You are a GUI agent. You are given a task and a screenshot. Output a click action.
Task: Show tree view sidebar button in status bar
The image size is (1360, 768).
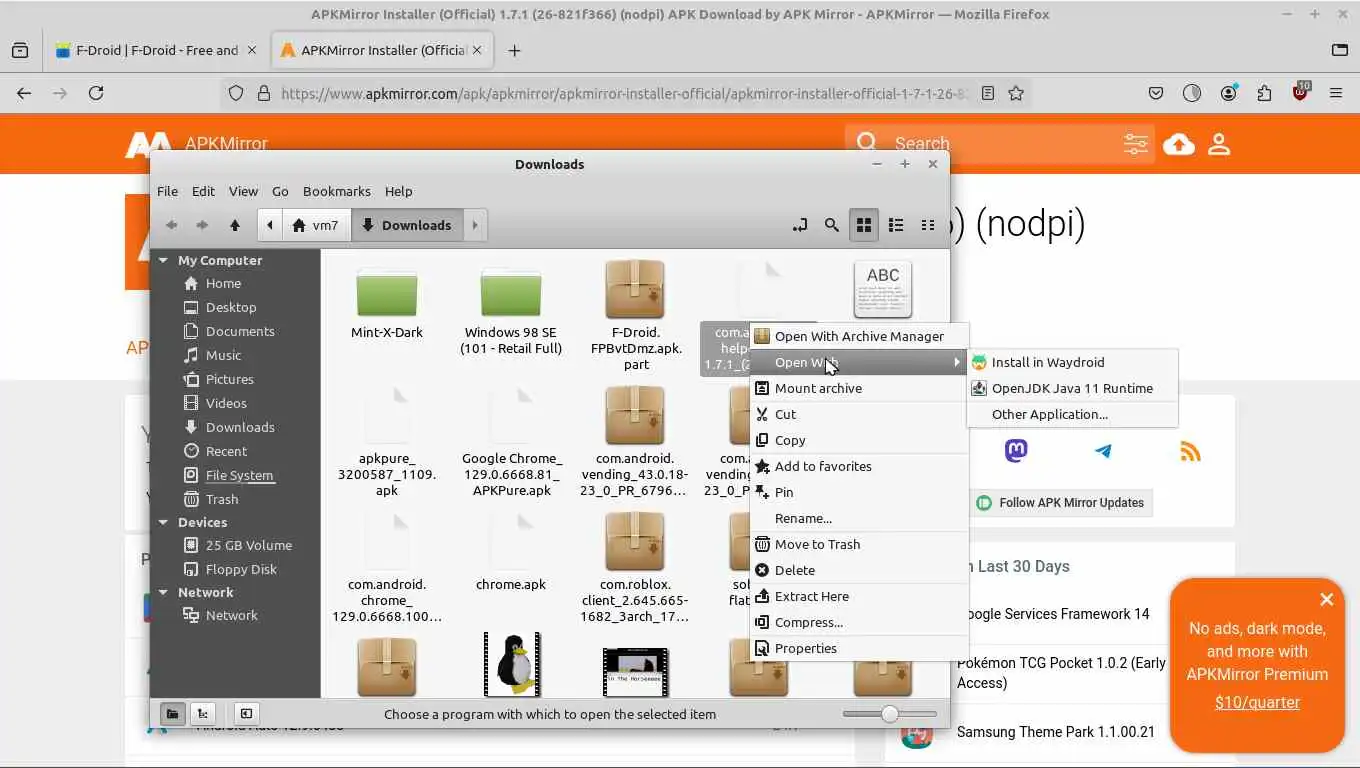point(203,713)
